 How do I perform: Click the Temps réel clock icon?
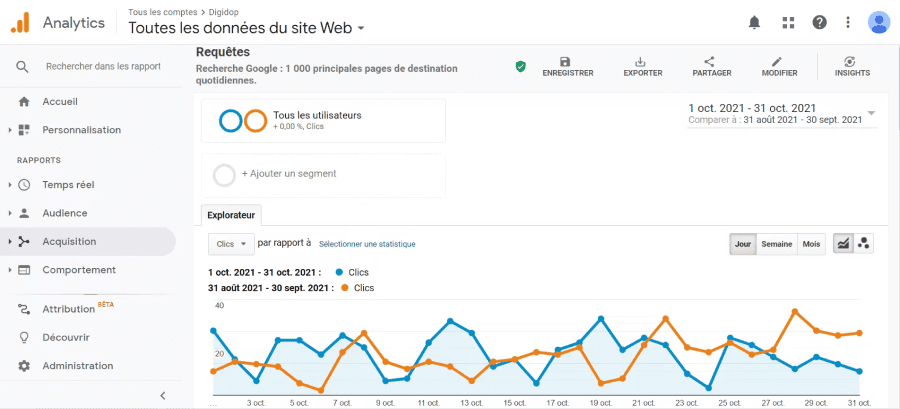tap(24, 185)
